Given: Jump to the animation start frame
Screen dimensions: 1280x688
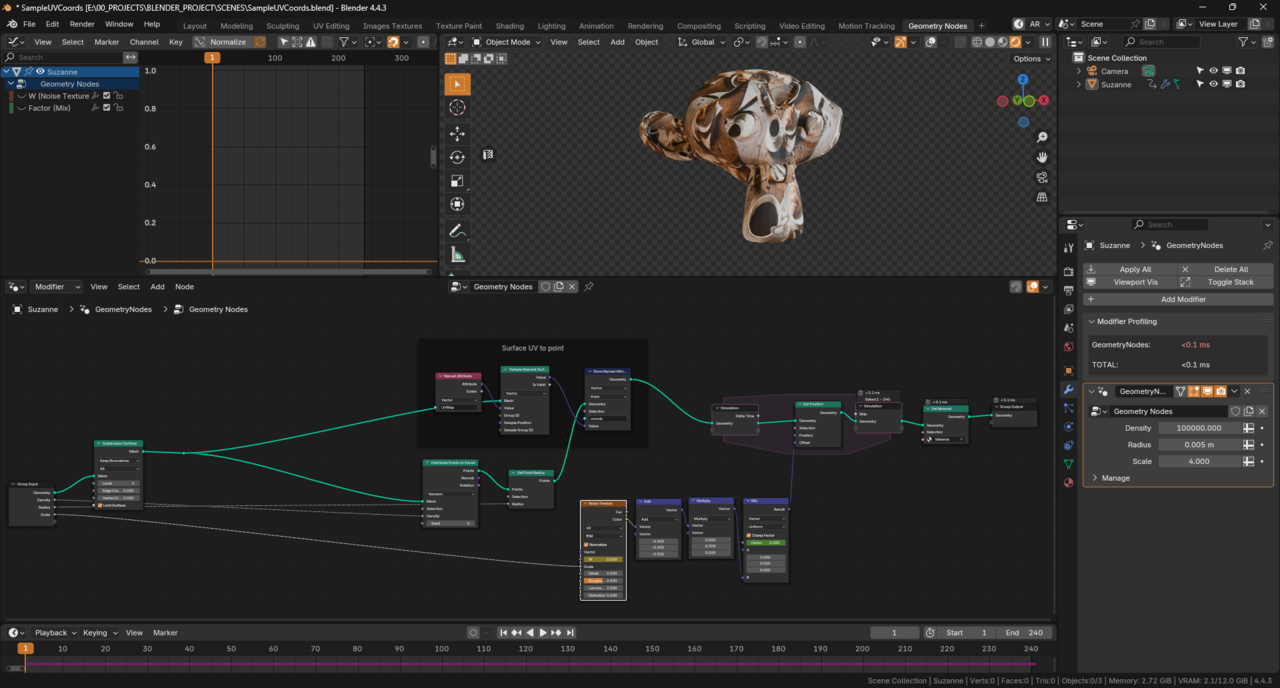Looking at the screenshot, I should (x=503, y=633).
